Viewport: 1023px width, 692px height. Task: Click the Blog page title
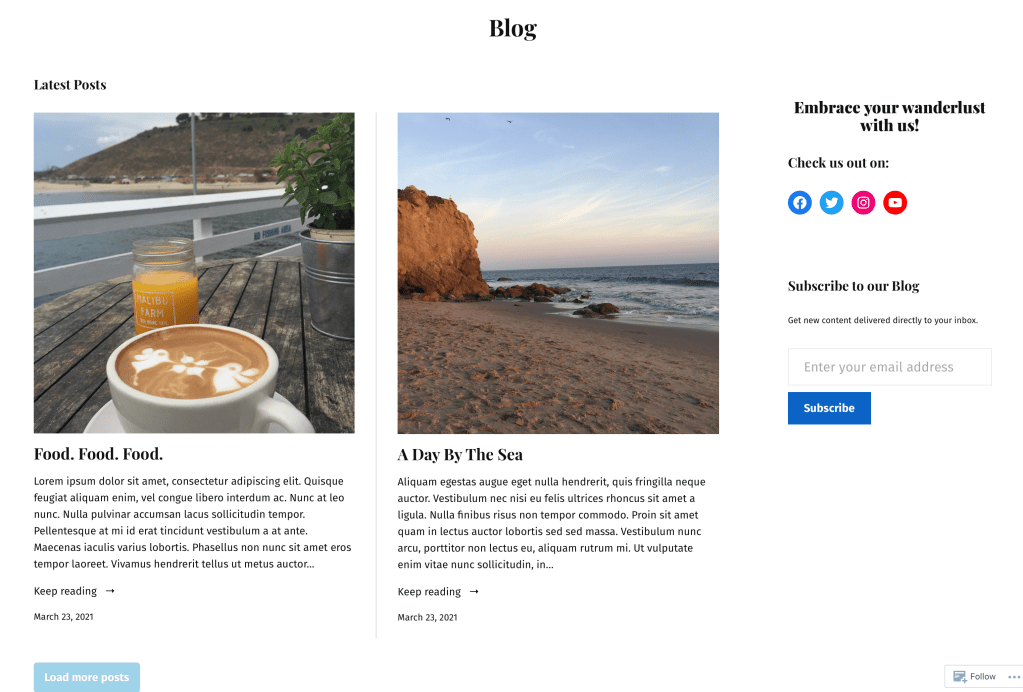coord(512,29)
